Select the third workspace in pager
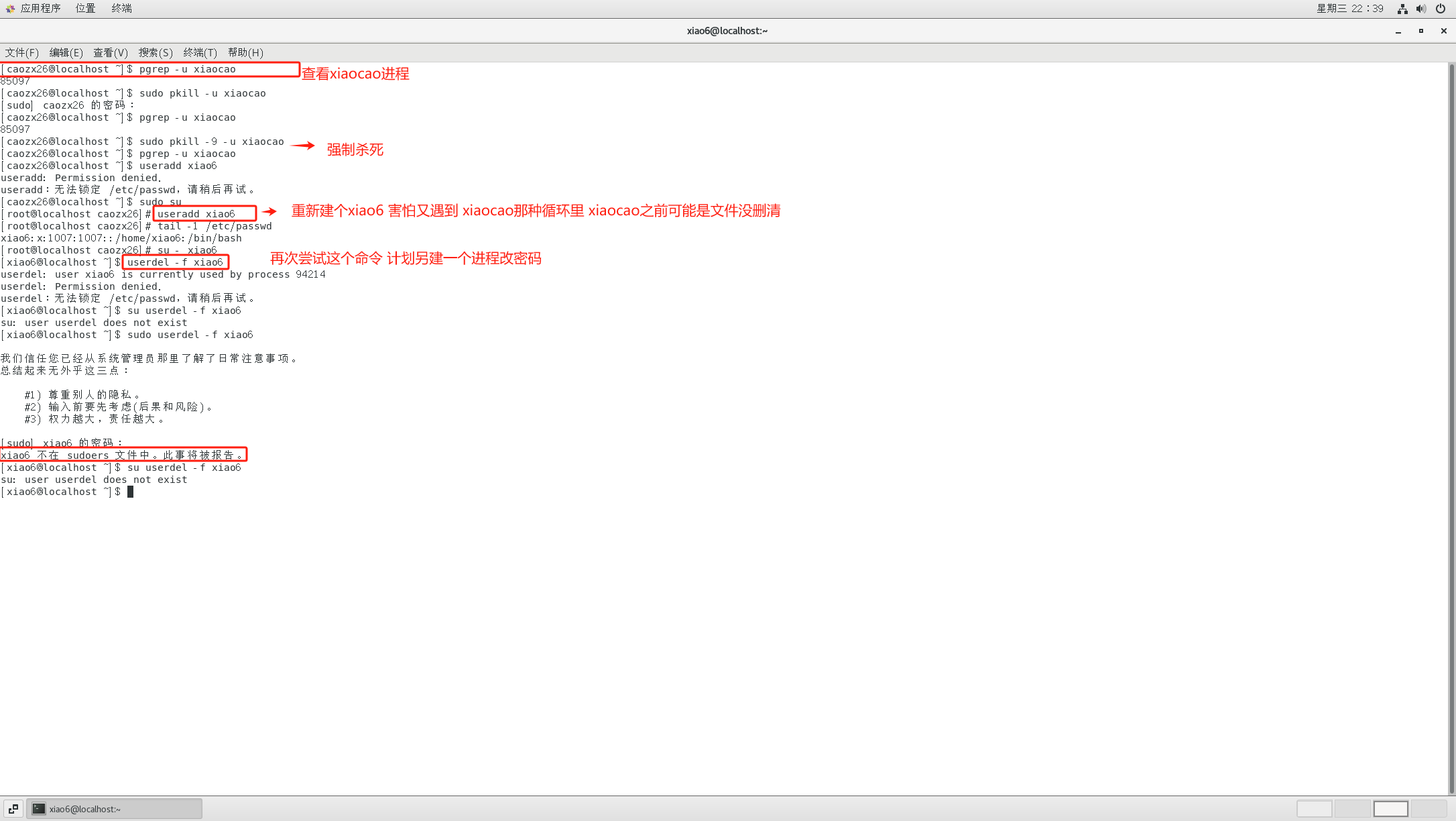Viewport: 1456px width, 821px height. tap(1390, 808)
